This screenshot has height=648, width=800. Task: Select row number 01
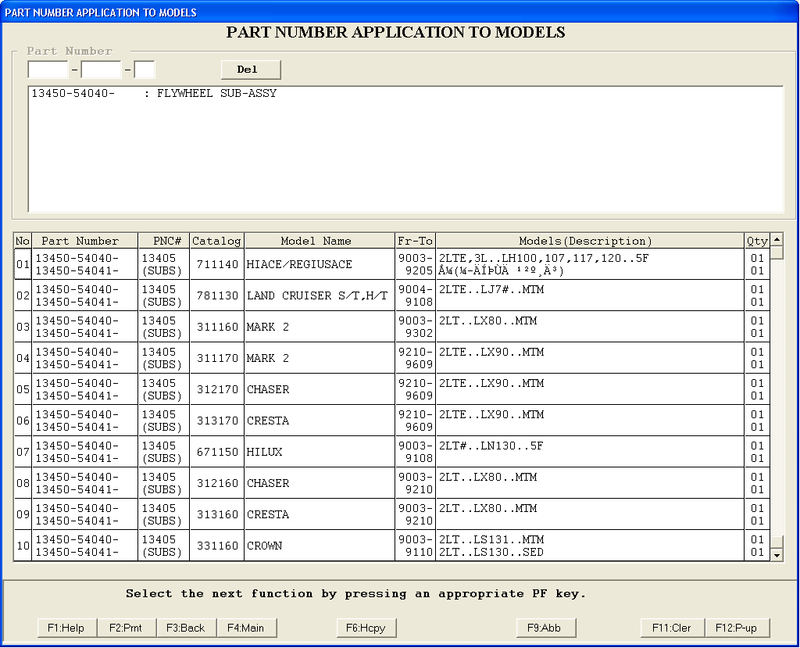point(22,264)
